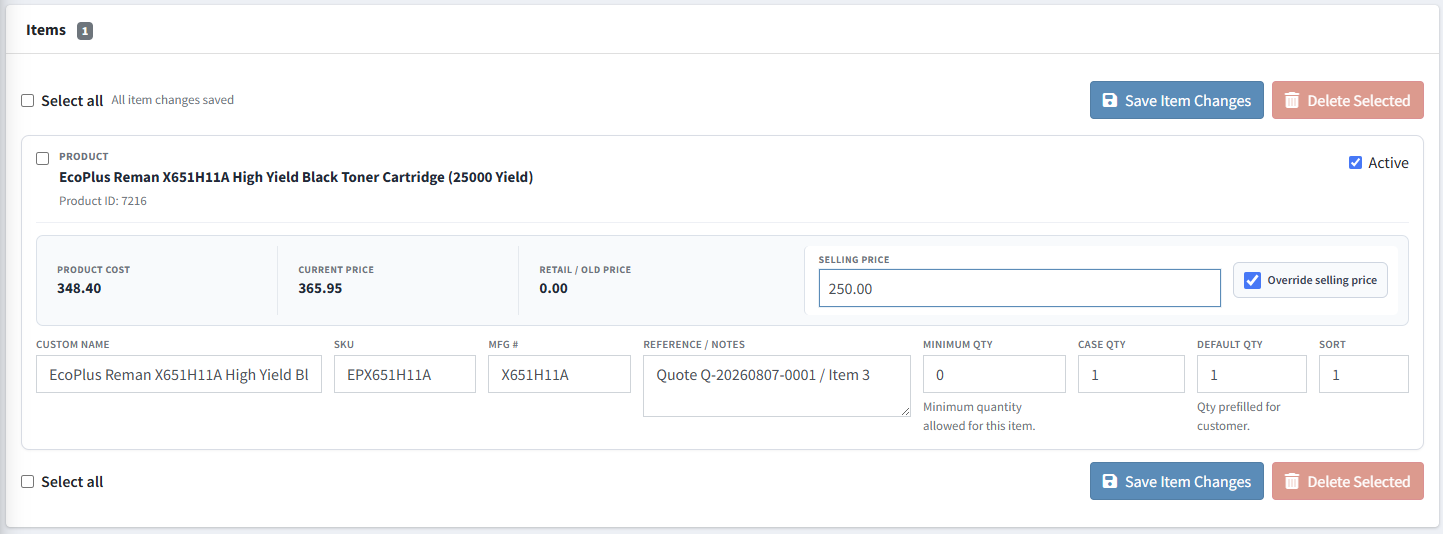1443x534 pixels.
Task: Click the trash icon in bottom Delete button
Action: [x=1292, y=481]
